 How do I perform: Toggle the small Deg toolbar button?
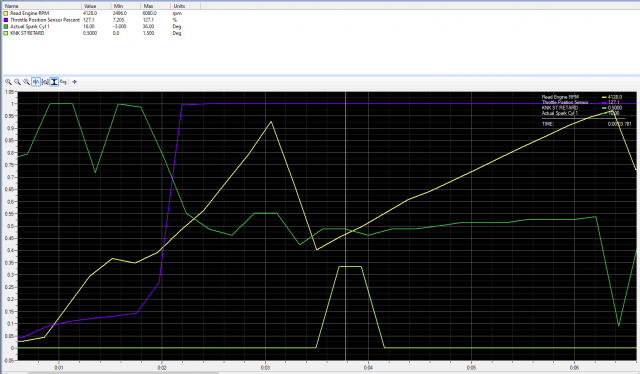63,82
